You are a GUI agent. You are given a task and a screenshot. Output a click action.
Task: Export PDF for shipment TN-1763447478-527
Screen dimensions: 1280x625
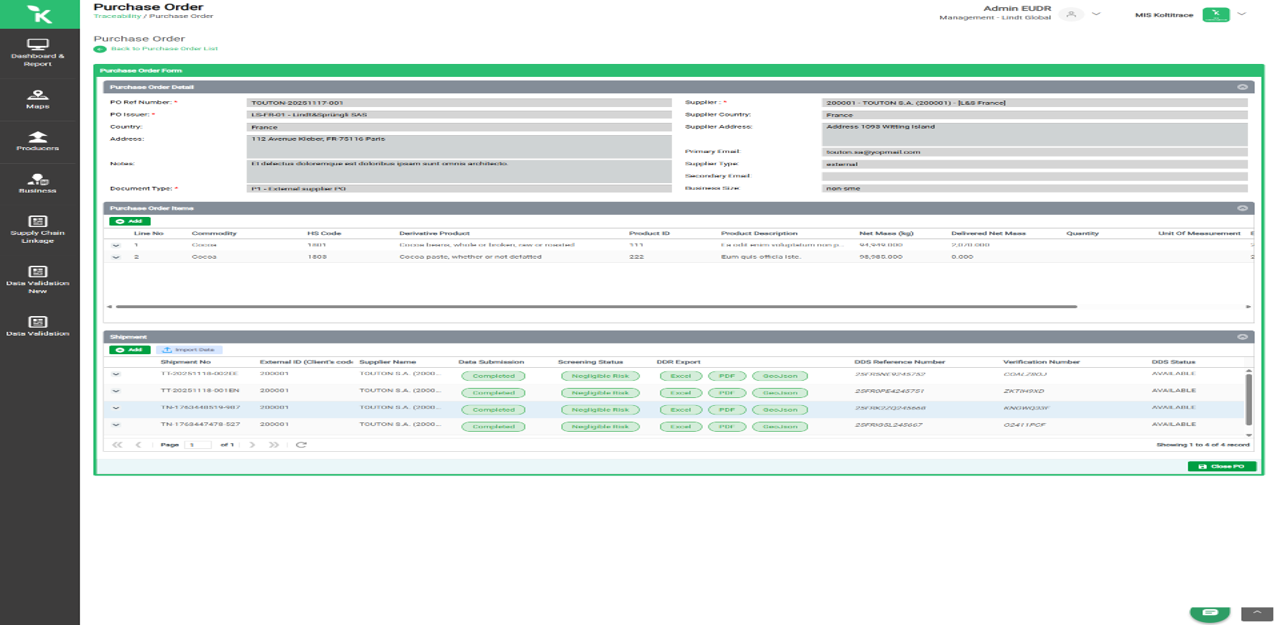(726, 427)
